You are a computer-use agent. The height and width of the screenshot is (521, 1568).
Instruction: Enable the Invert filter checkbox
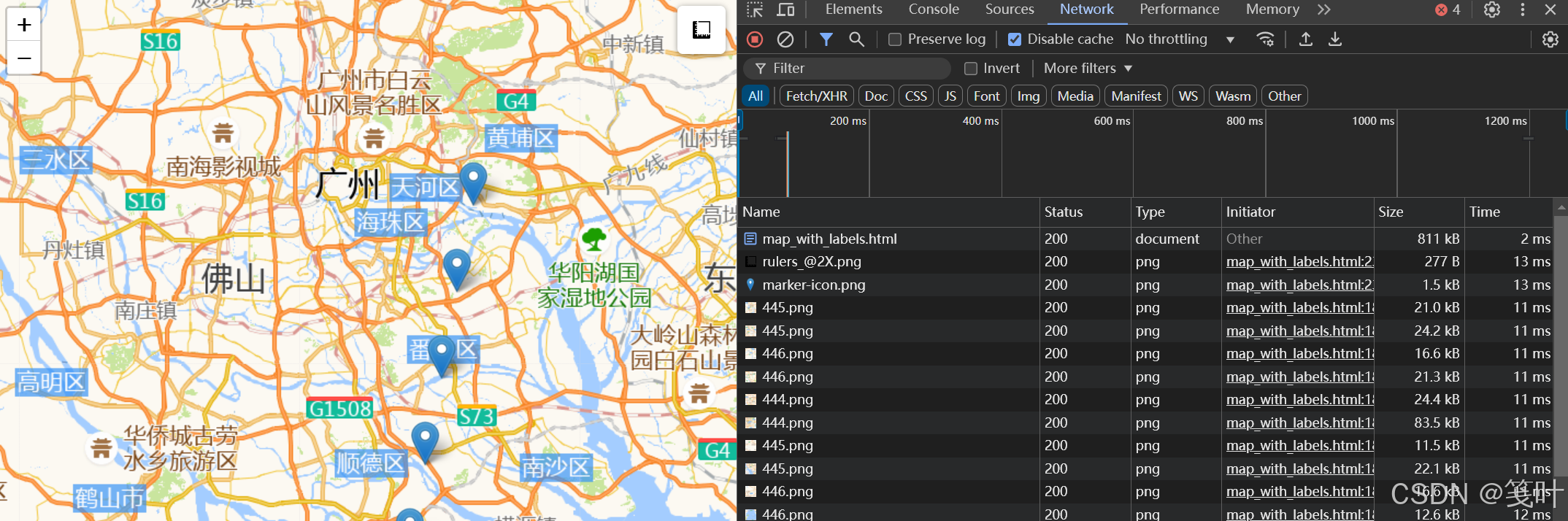pyautogui.click(x=971, y=69)
